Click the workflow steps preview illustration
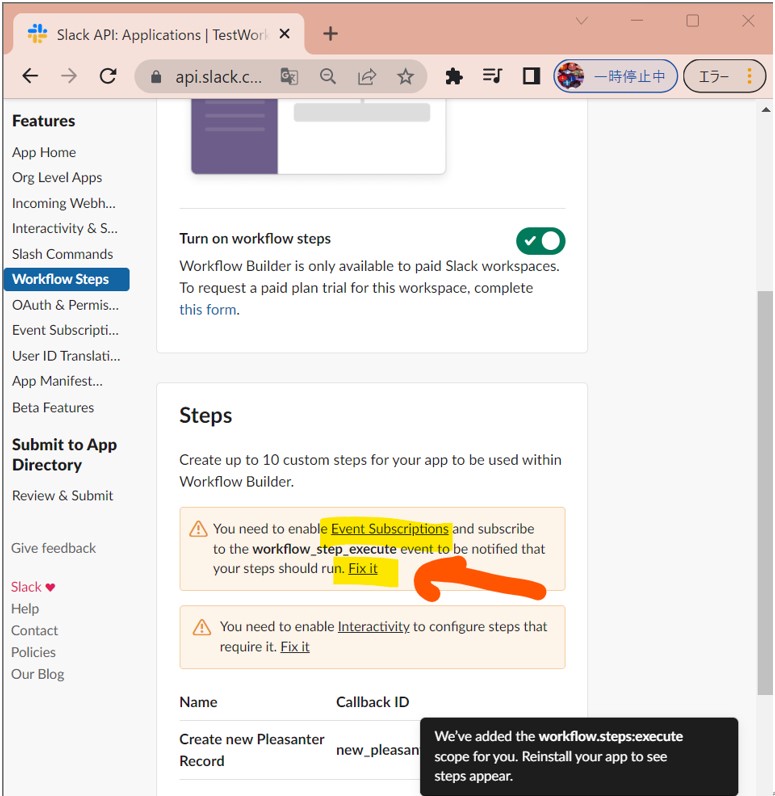The image size is (775, 796). tap(318, 137)
